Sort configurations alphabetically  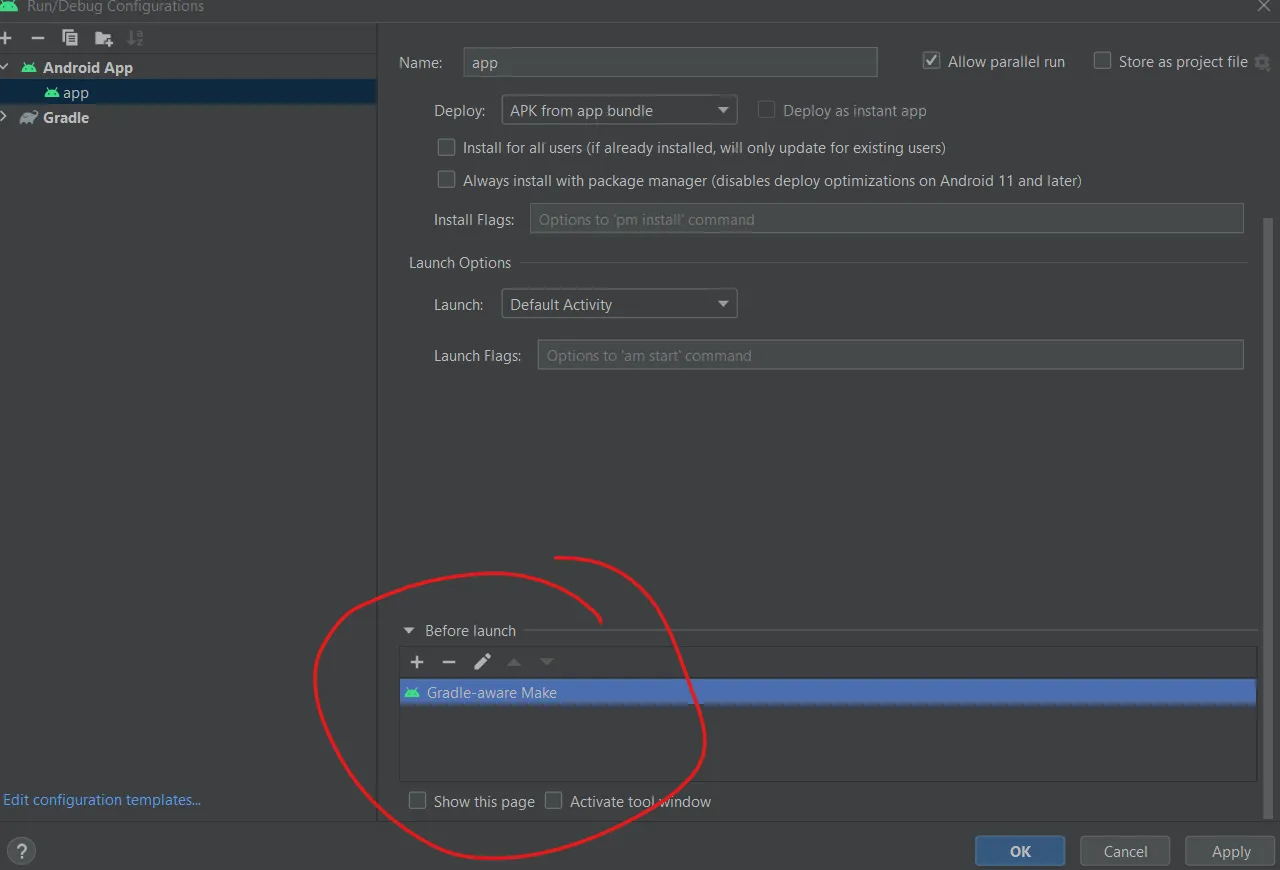[135, 38]
